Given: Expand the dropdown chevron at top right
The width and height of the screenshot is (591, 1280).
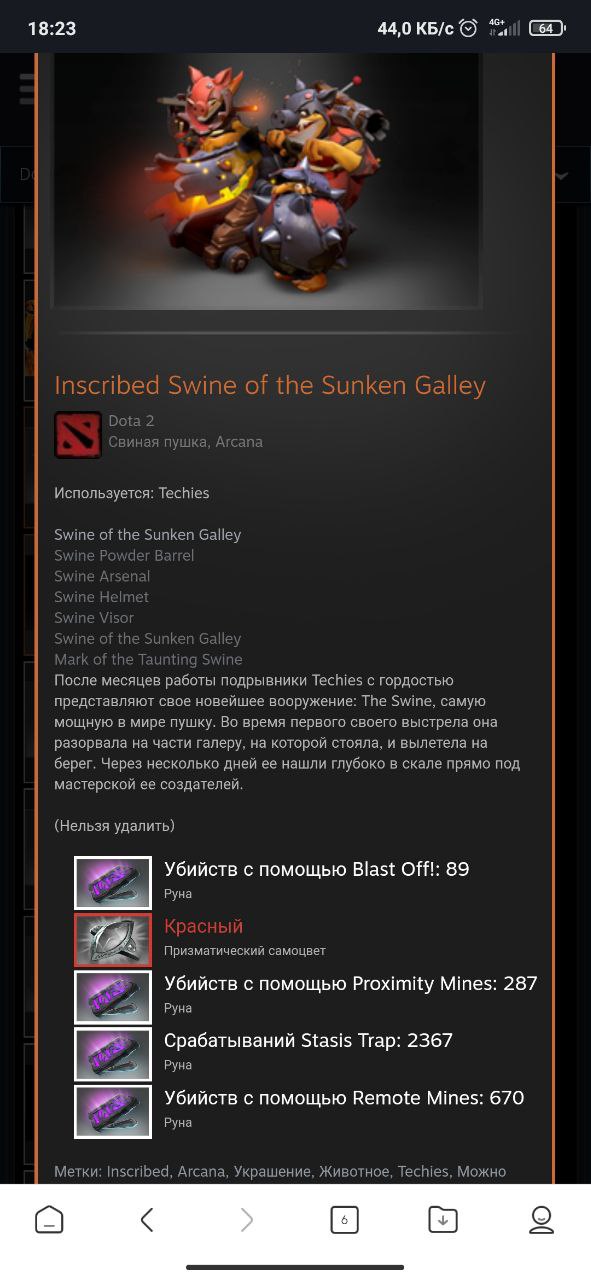Looking at the screenshot, I should (x=561, y=175).
